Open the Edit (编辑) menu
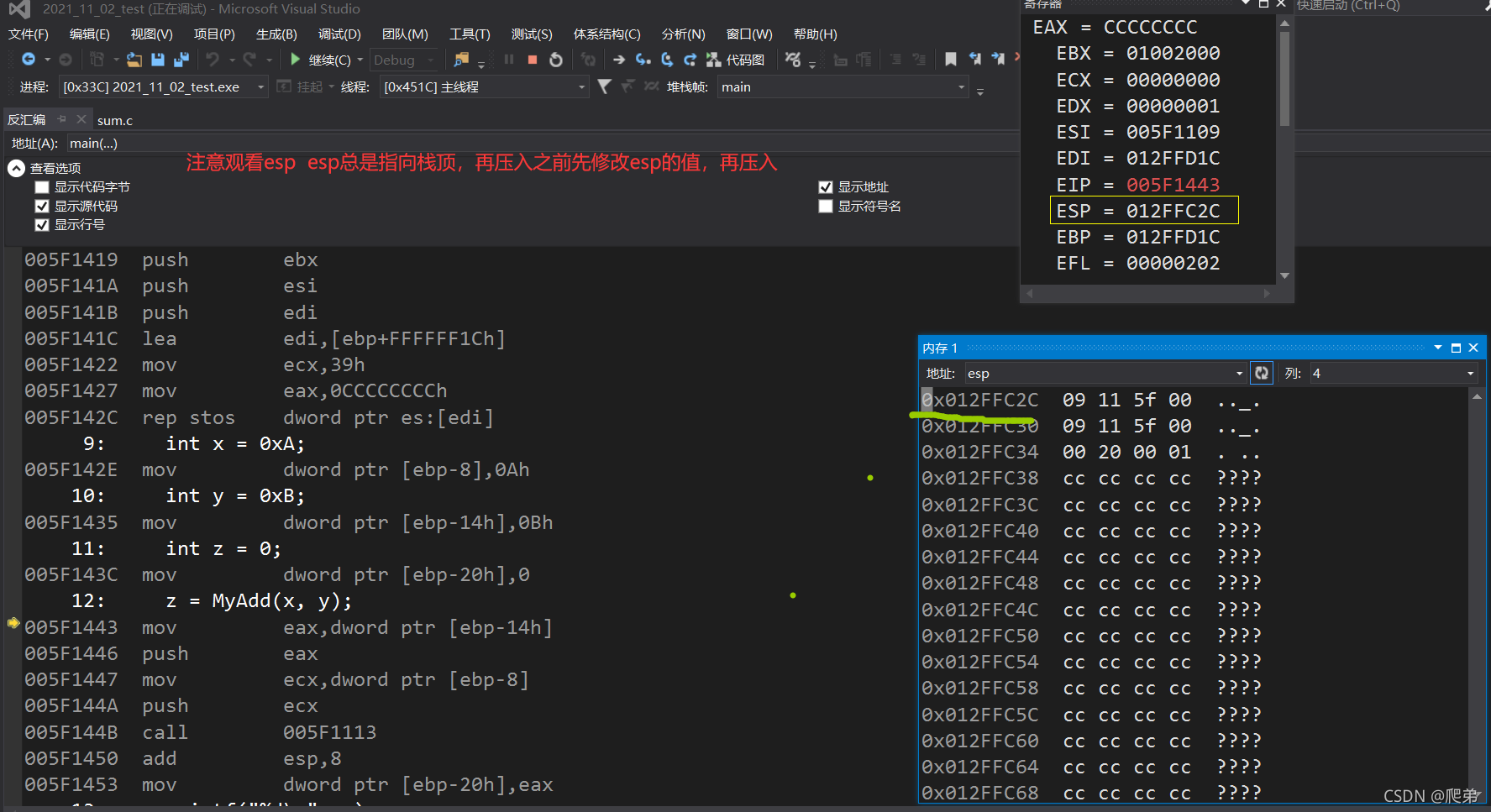This screenshot has height=812, width=1491. [89, 34]
